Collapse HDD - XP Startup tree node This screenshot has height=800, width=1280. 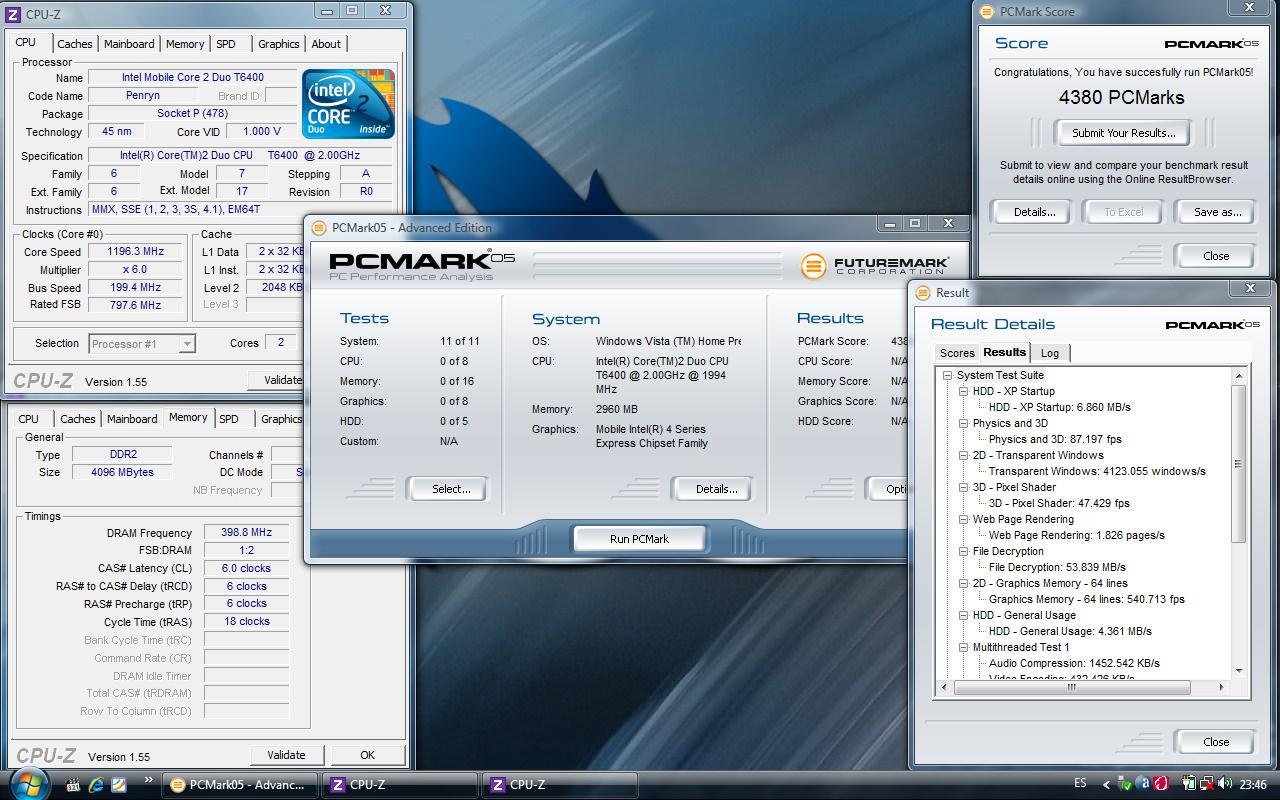coord(963,391)
